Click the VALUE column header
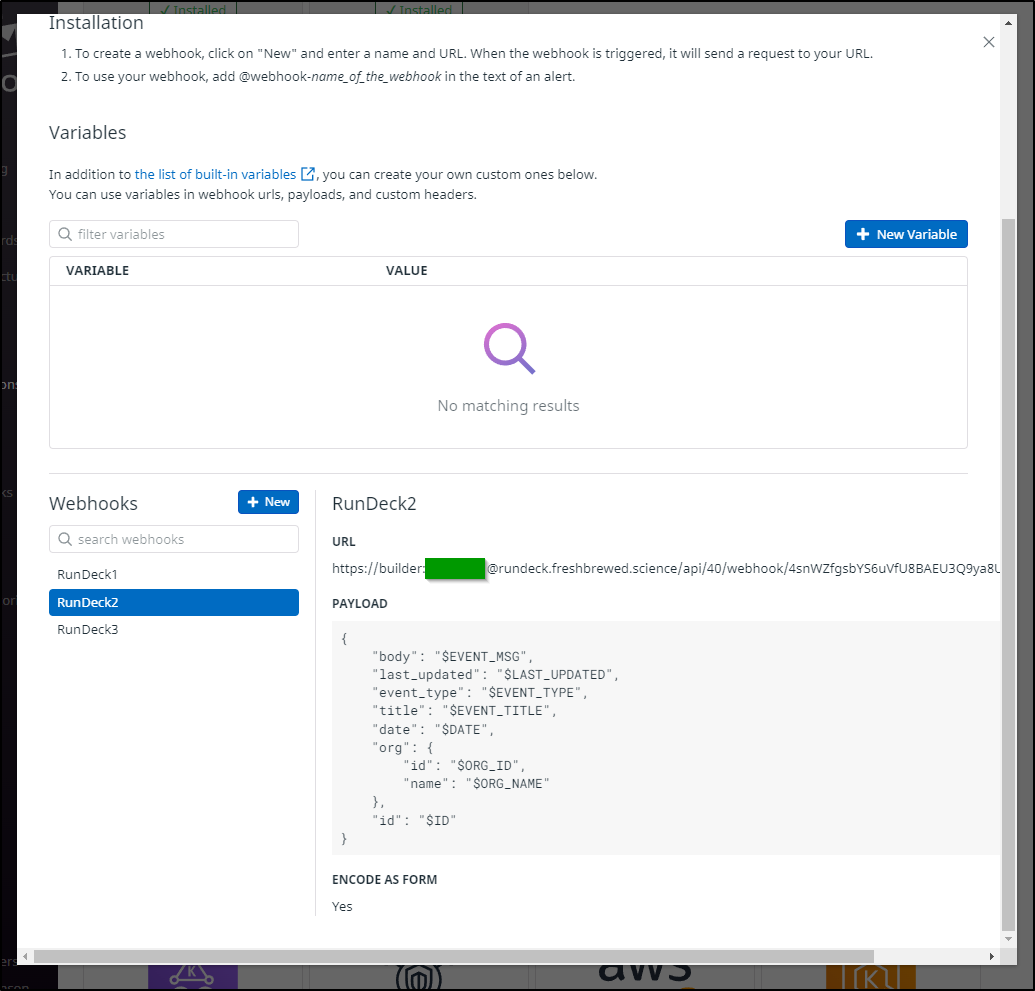The image size is (1035, 991). coord(407,271)
